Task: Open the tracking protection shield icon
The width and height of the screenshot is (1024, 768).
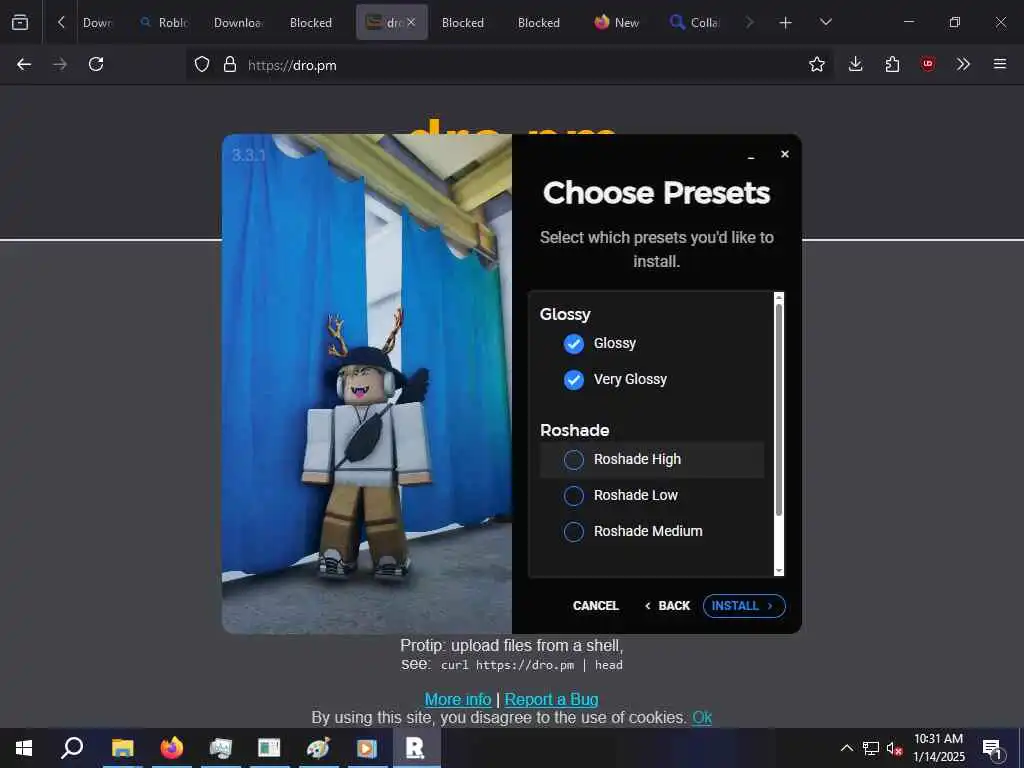Action: [x=202, y=64]
